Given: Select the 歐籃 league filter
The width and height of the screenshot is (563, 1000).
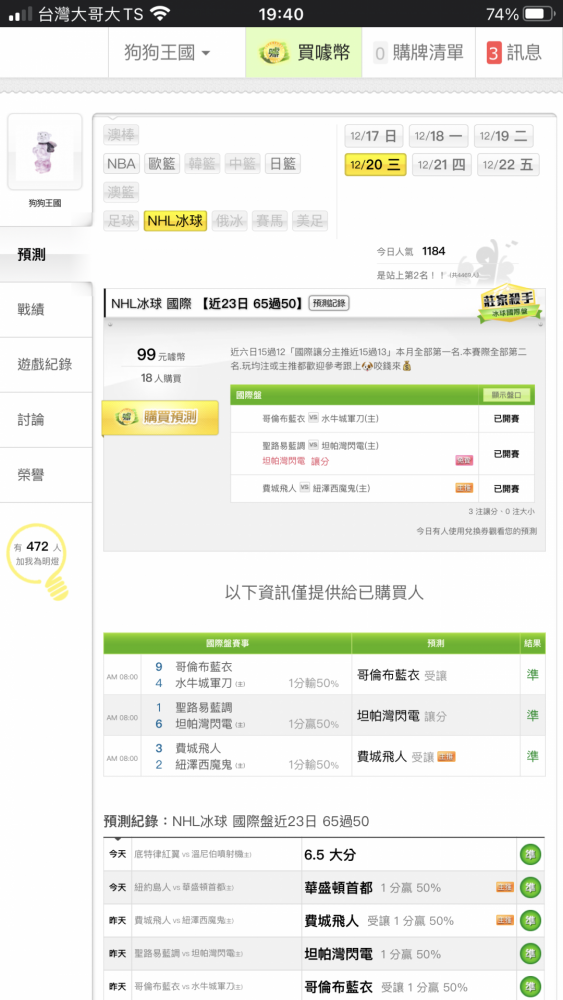Looking at the screenshot, I should tap(162, 164).
